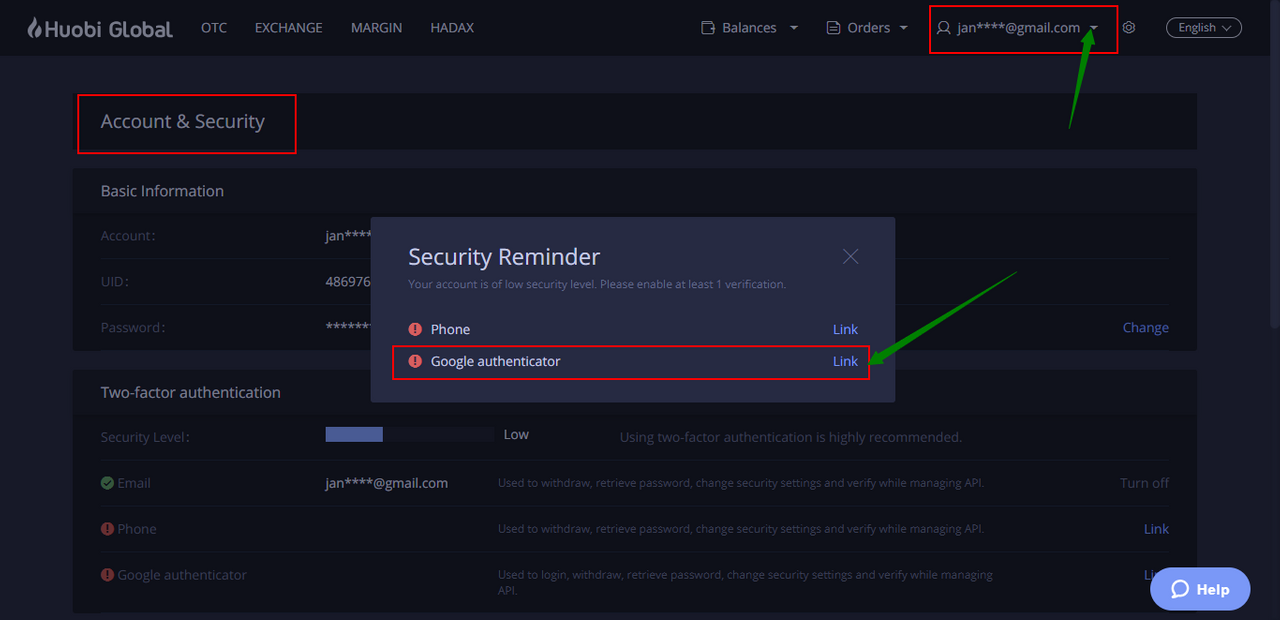Viewport: 1280px width, 620px height.
Task: Click the Password label in Basic Information
Action: pyautogui.click(x=133, y=327)
